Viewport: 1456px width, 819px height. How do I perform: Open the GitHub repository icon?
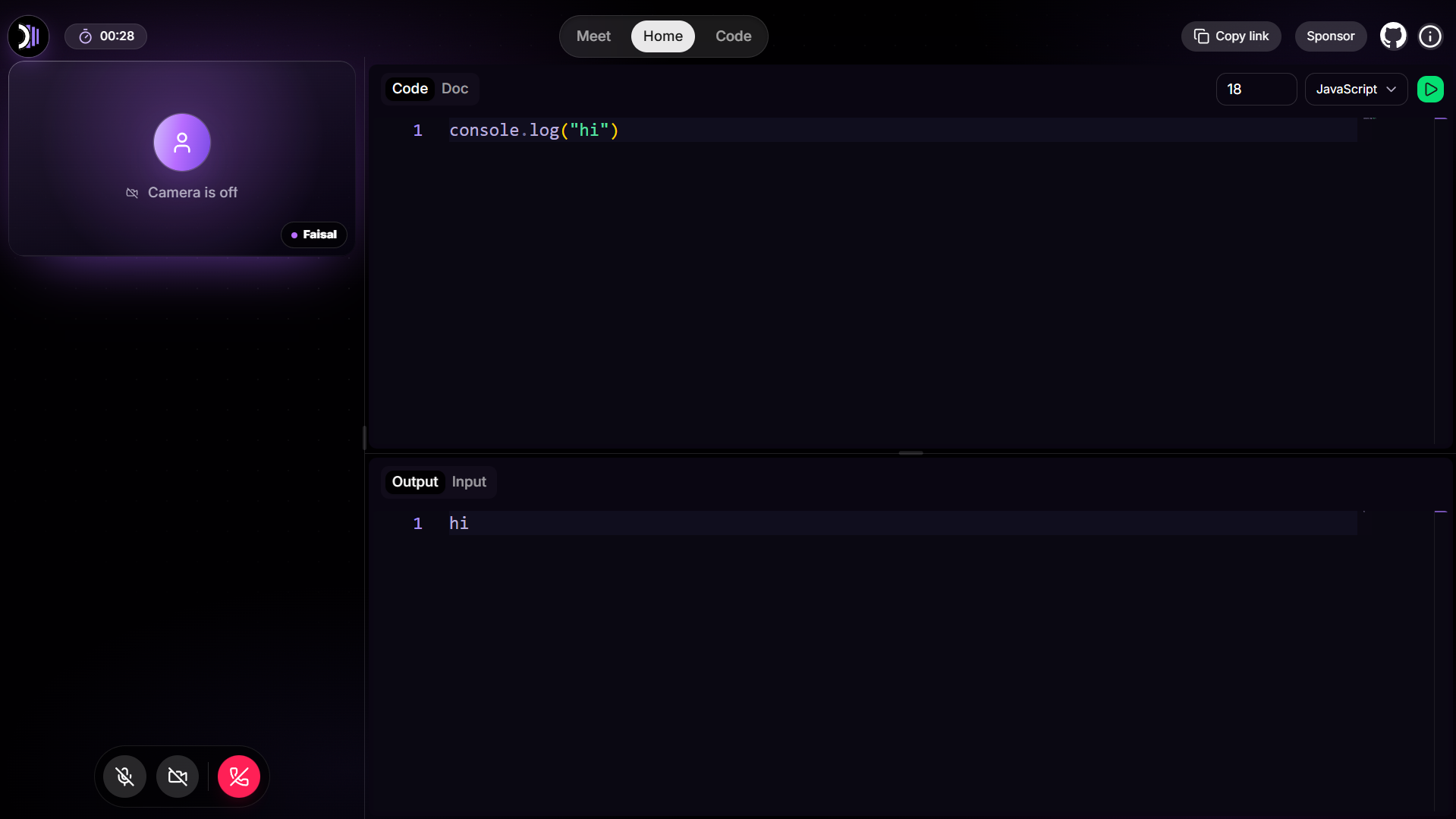(x=1393, y=36)
